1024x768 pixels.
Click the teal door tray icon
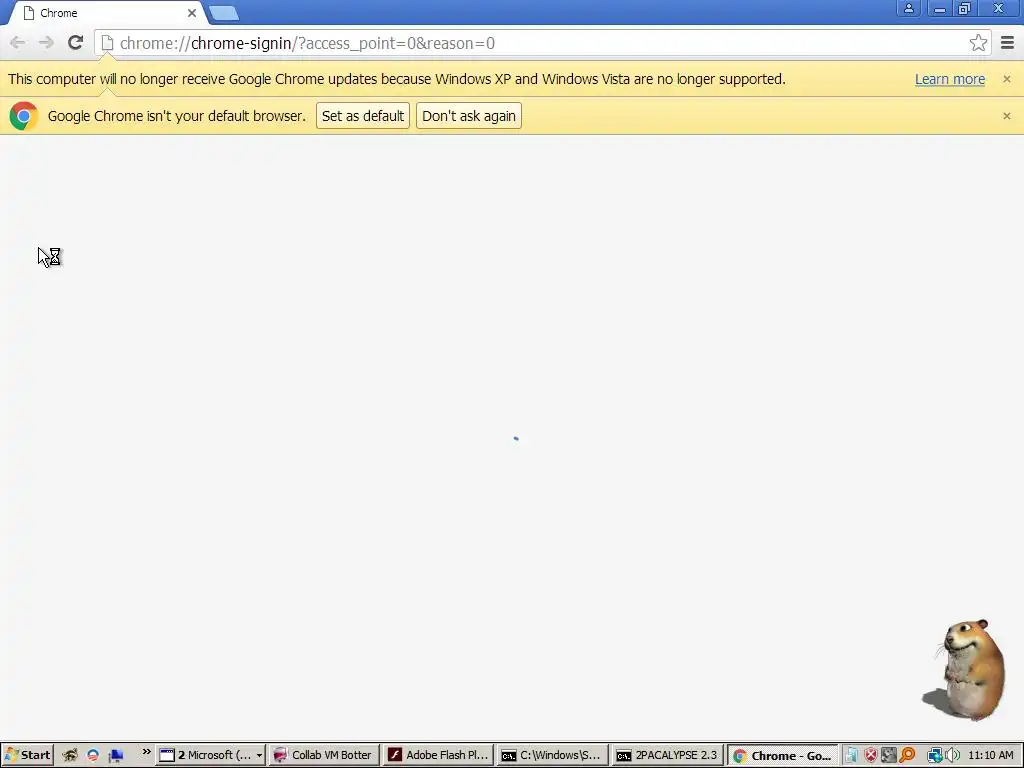click(x=851, y=756)
